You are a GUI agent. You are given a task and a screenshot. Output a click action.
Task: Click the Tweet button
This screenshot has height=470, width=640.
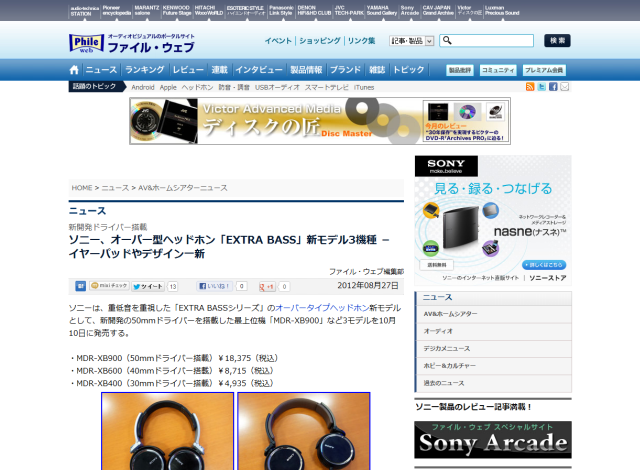point(148,286)
